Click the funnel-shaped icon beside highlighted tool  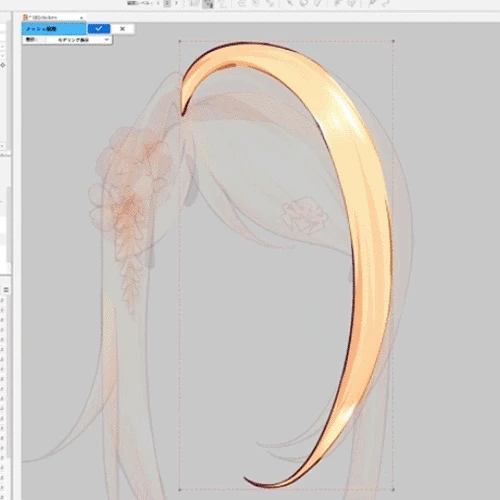[x=223, y=4]
